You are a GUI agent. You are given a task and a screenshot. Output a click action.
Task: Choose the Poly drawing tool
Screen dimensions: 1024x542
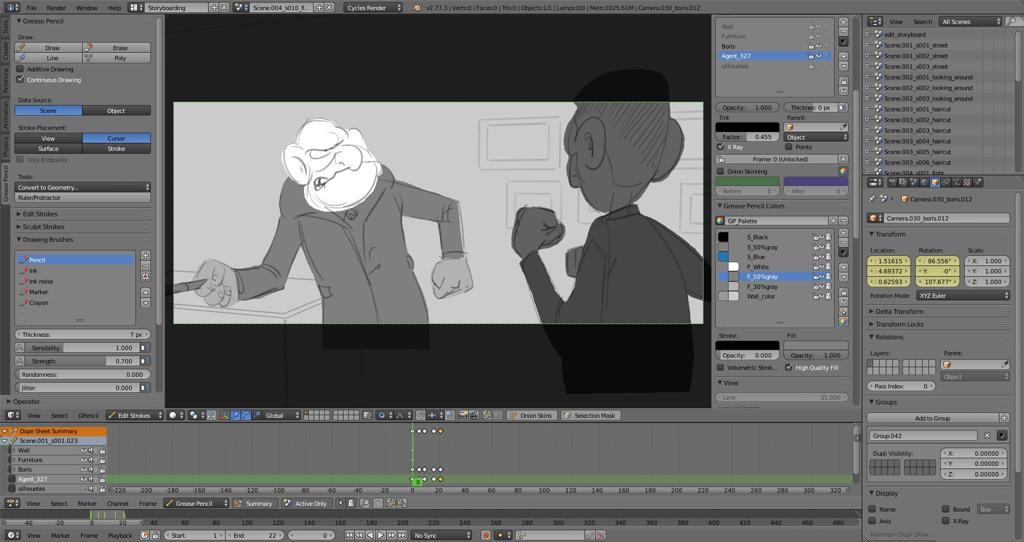point(118,58)
